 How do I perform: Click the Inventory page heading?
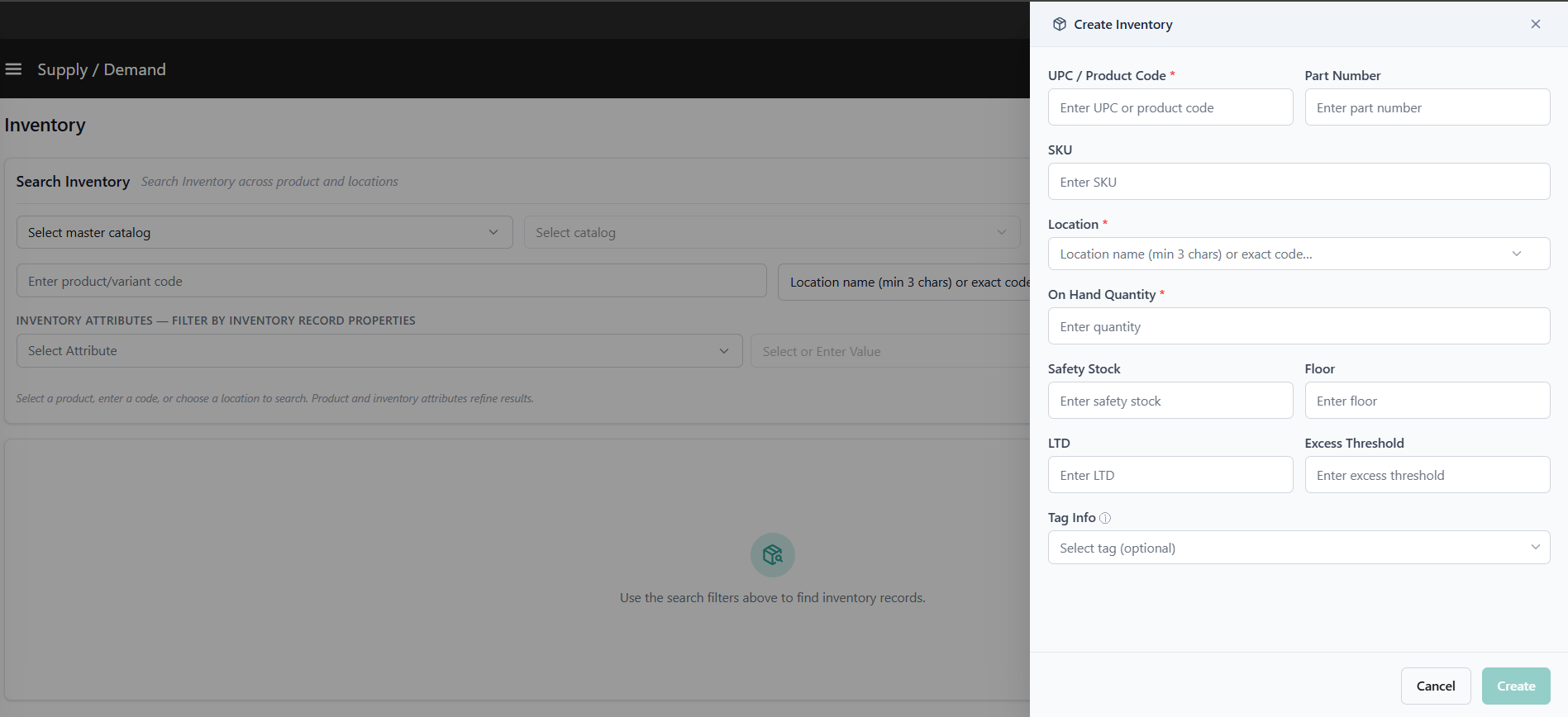[45, 125]
